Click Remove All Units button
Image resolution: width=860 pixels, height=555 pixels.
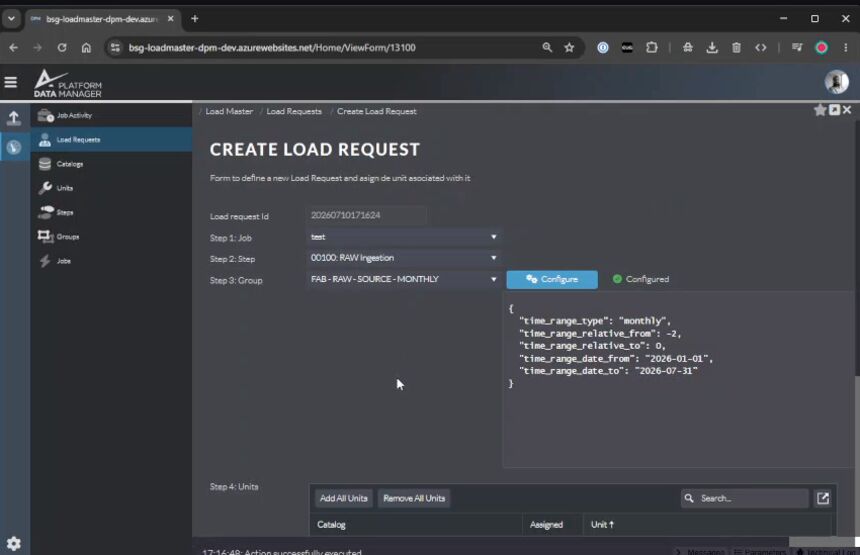coord(414,498)
